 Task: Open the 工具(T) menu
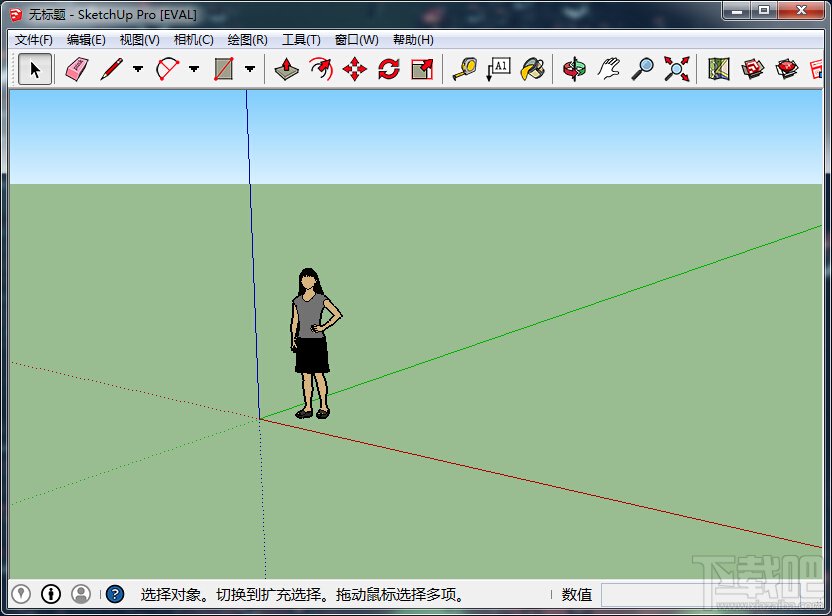pyautogui.click(x=301, y=40)
